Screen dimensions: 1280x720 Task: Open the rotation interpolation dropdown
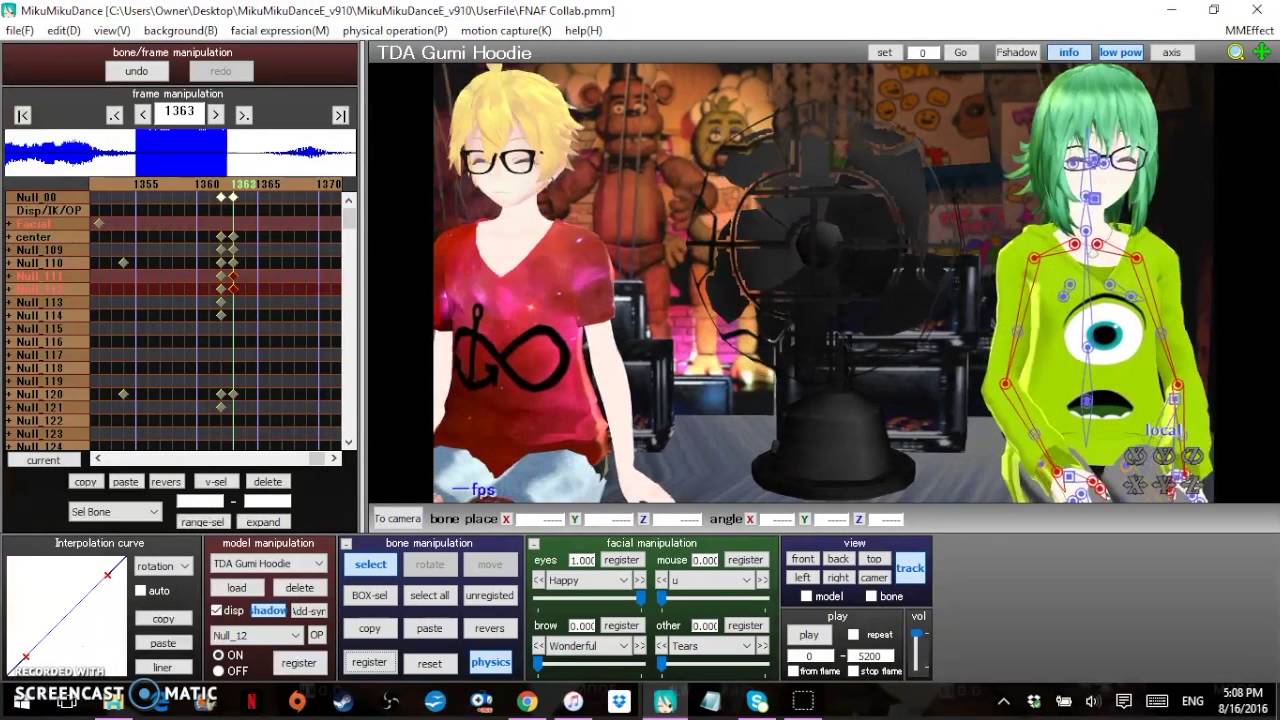[164, 566]
